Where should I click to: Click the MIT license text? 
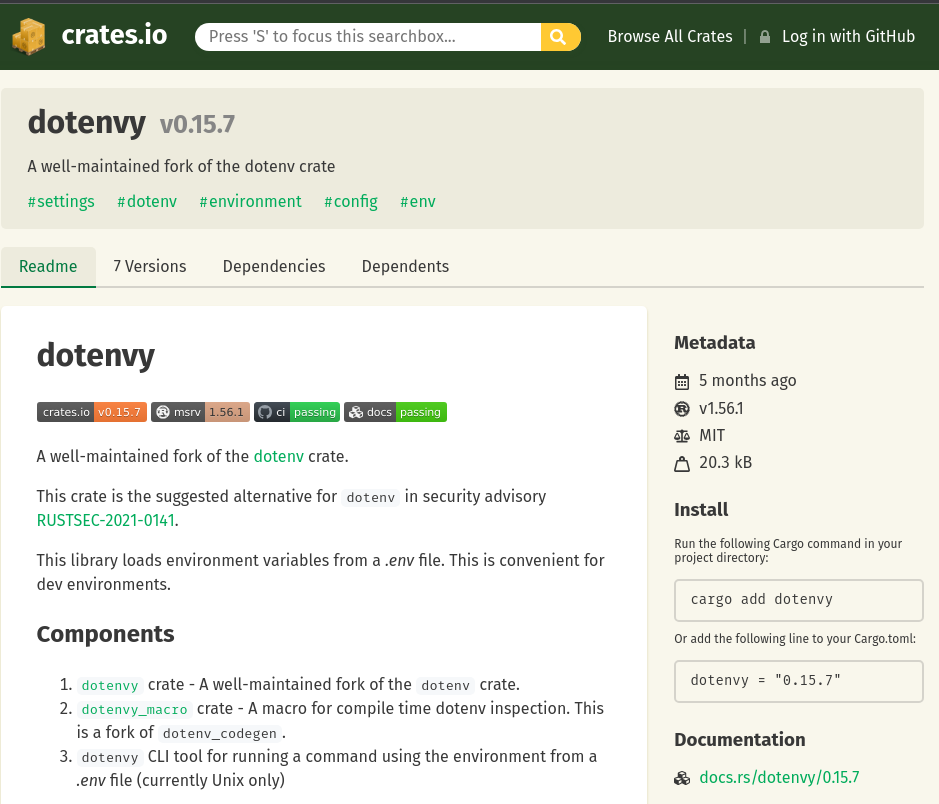click(x=712, y=436)
